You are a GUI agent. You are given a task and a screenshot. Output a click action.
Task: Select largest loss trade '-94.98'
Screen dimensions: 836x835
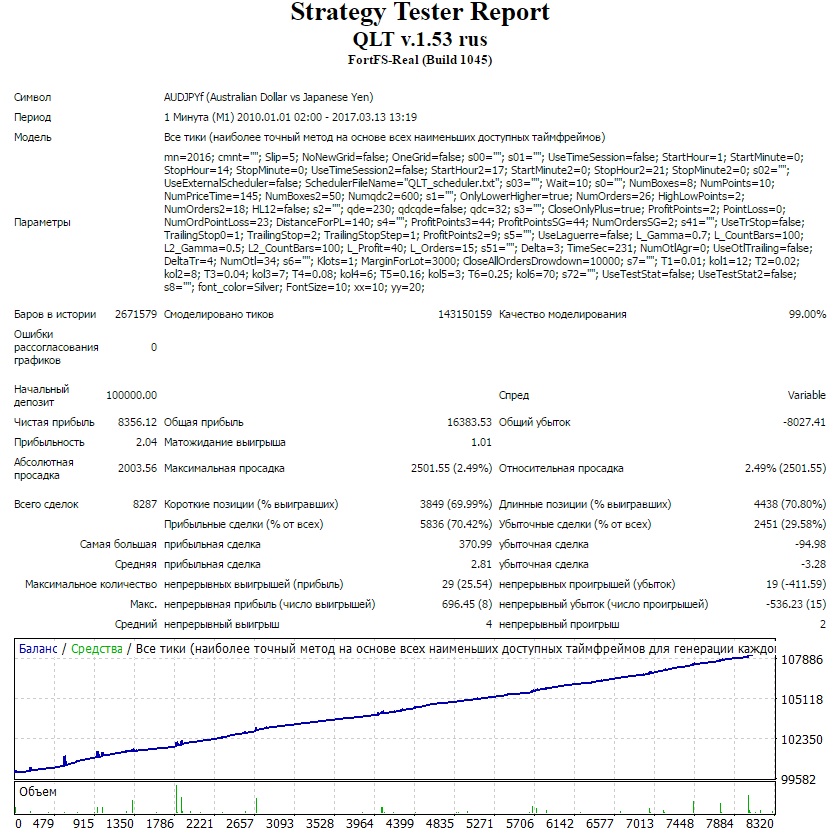pos(810,544)
